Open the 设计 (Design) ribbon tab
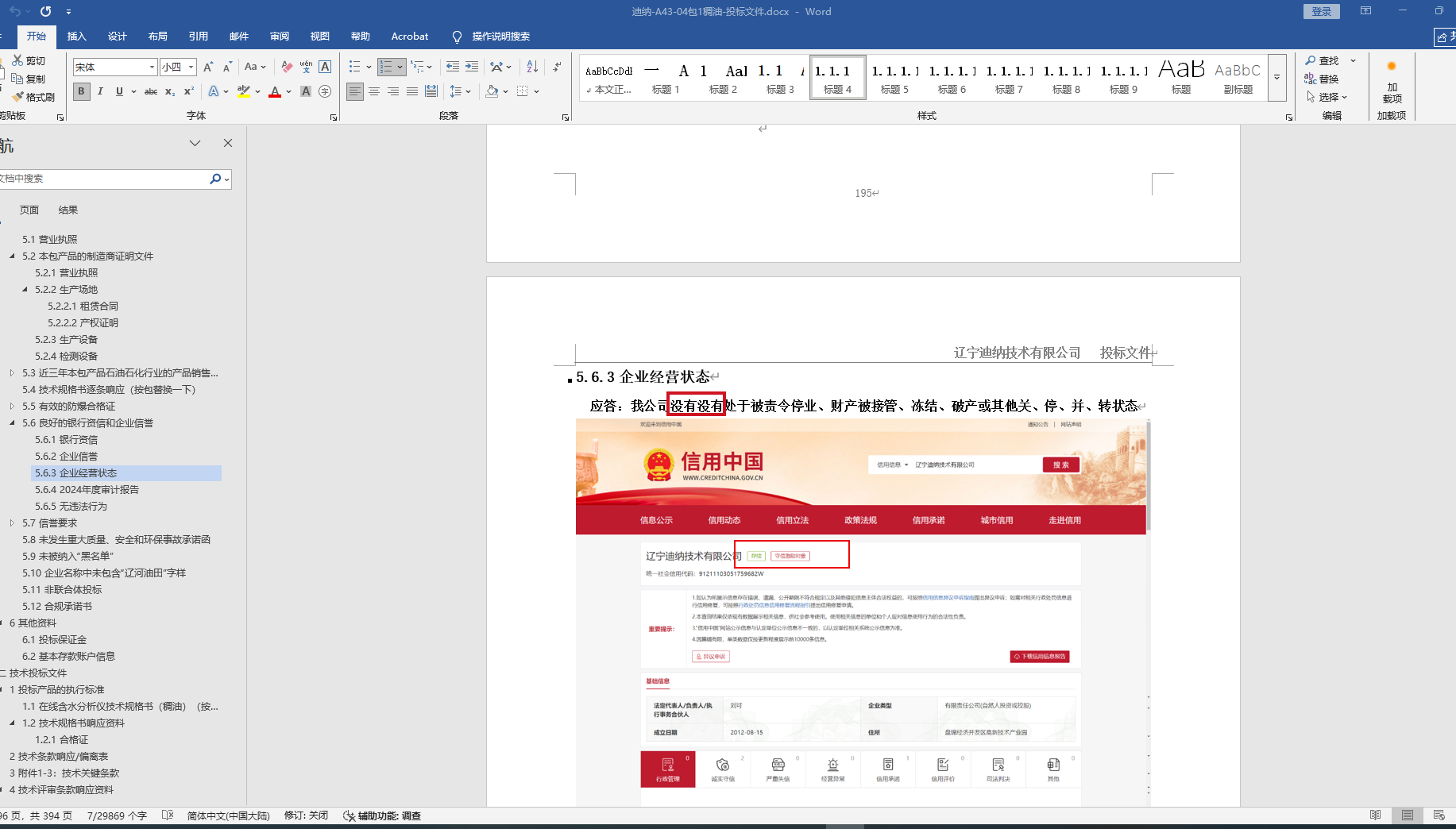The height and width of the screenshot is (829, 1456). pos(118,37)
